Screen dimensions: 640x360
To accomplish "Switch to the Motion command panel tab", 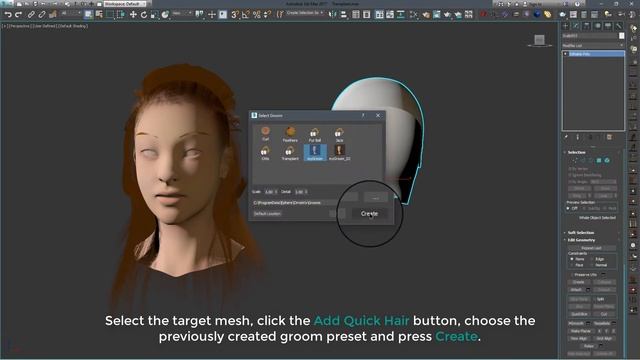I will click(597, 26).
